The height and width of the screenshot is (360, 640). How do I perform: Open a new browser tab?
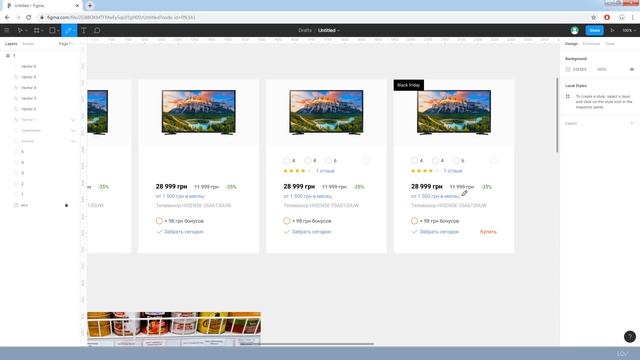click(x=90, y=6)
